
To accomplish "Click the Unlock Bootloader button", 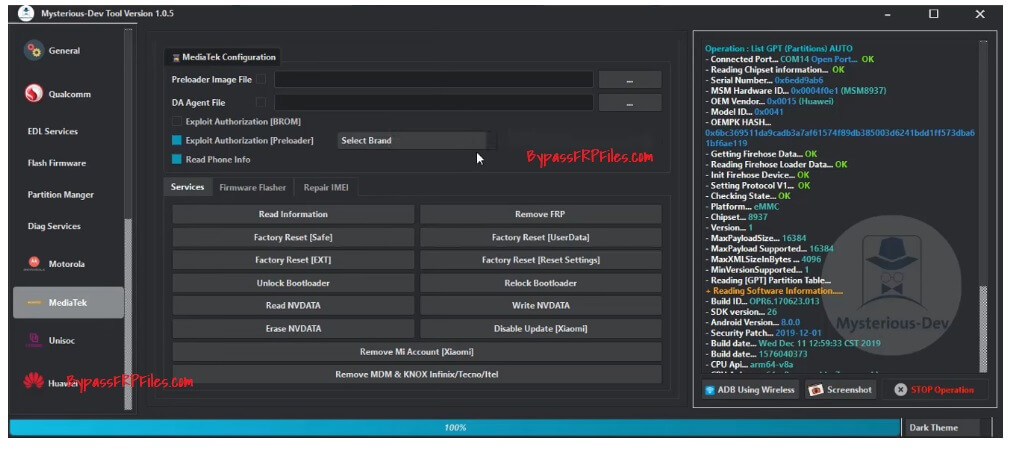I will point(293,283).
